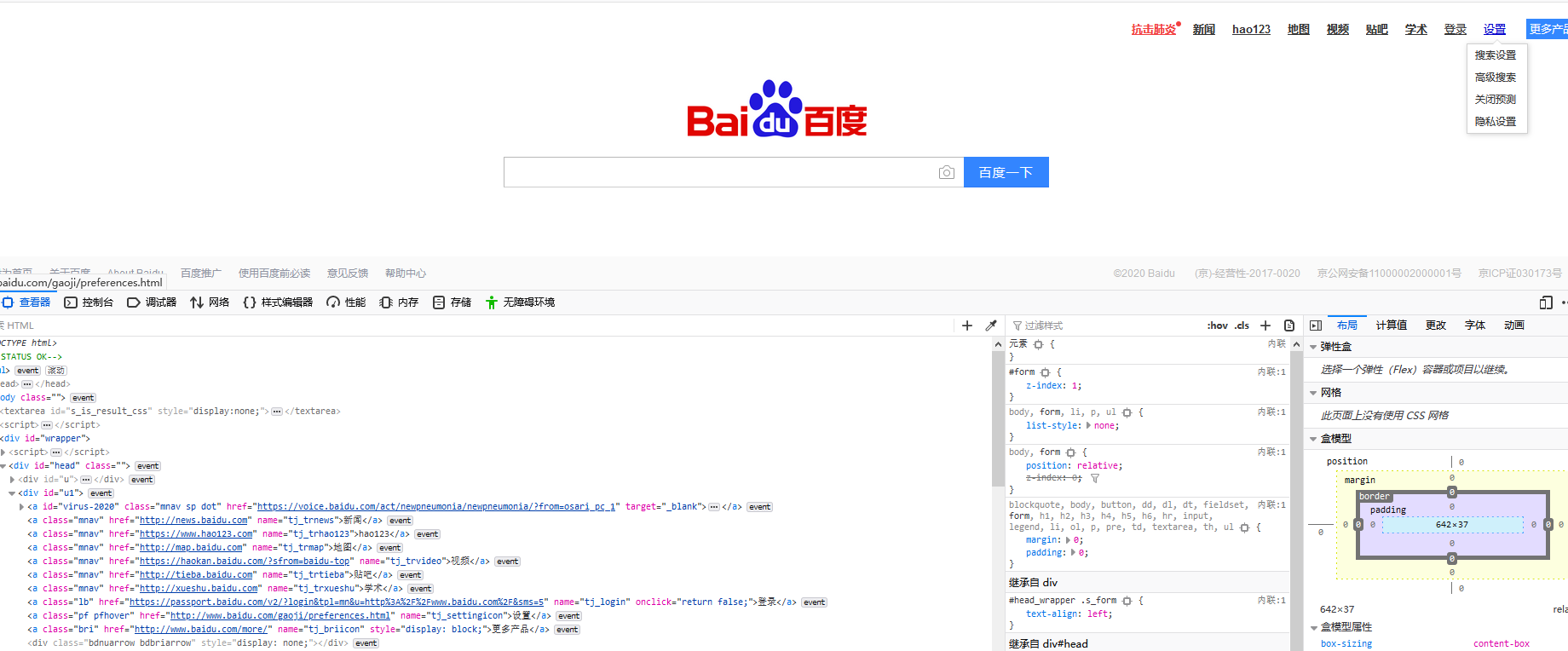Image resolution: width=1568 pixels, height=651 pixels.
Task: Open the 样式编辑器 style editor panel
Action: 278,302
